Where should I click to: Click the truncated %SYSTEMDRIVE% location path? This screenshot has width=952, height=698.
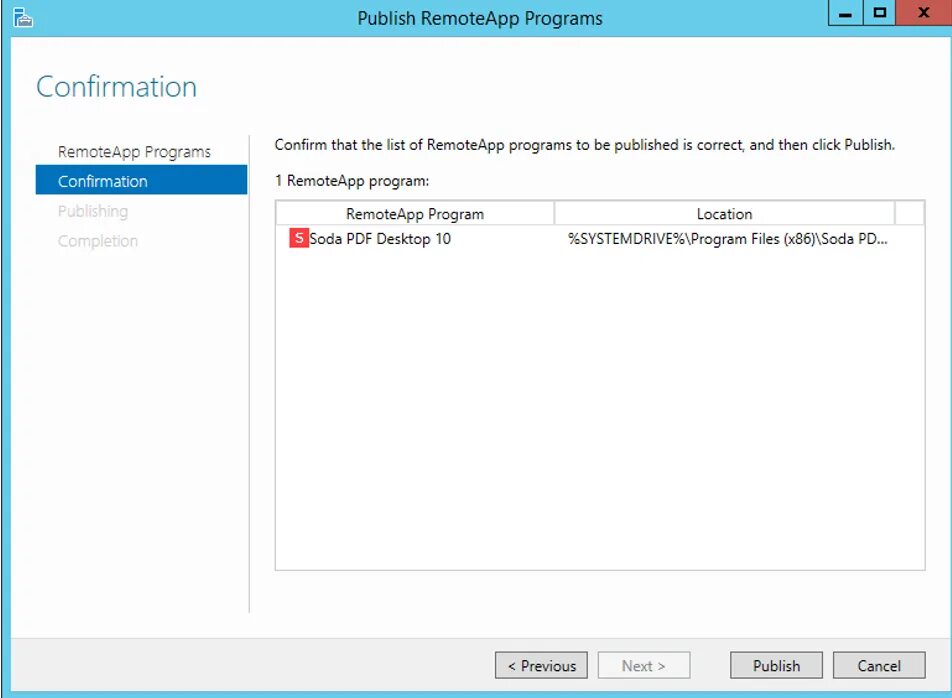724,239
